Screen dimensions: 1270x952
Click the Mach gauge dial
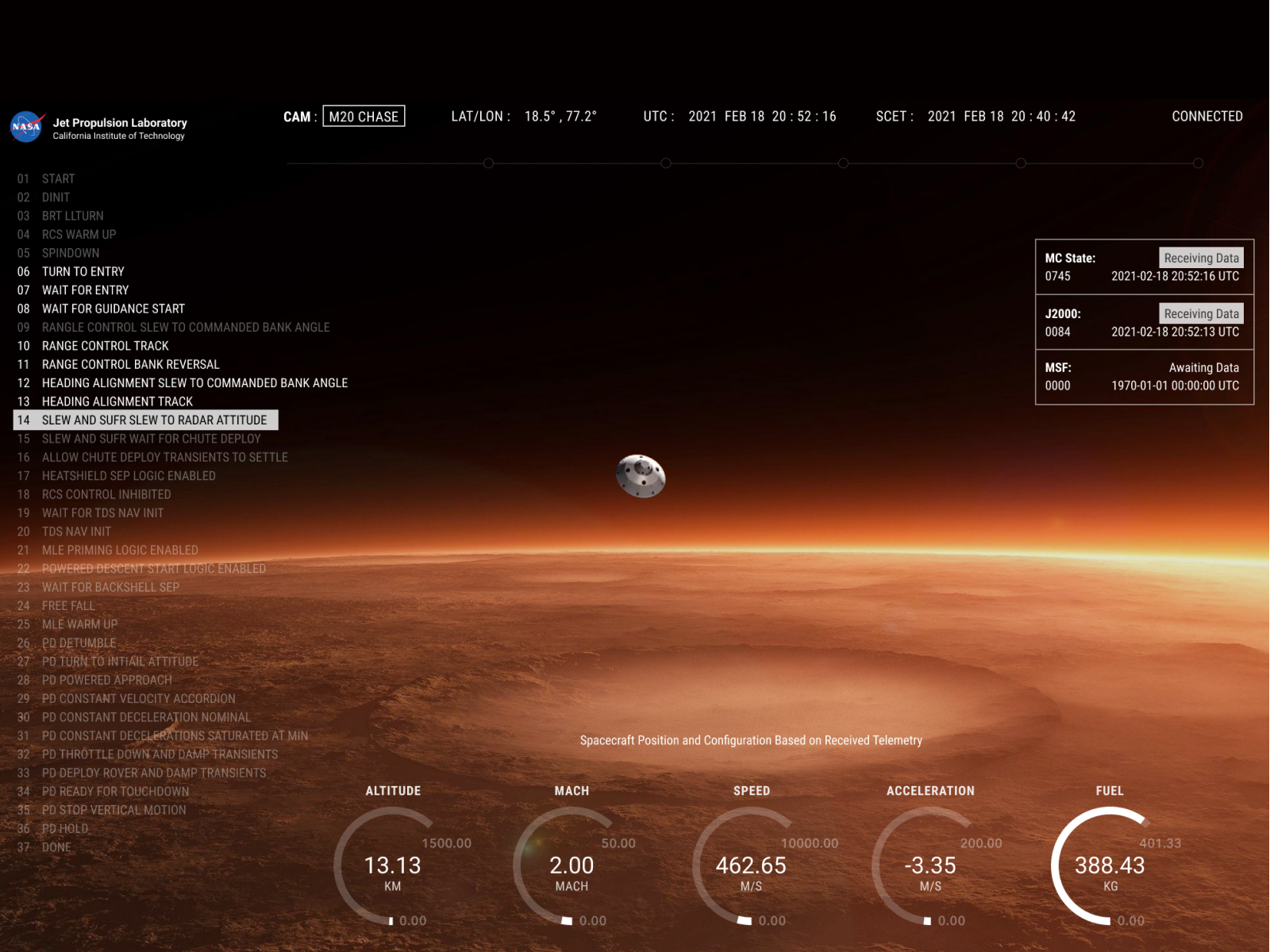coord(572,866)
